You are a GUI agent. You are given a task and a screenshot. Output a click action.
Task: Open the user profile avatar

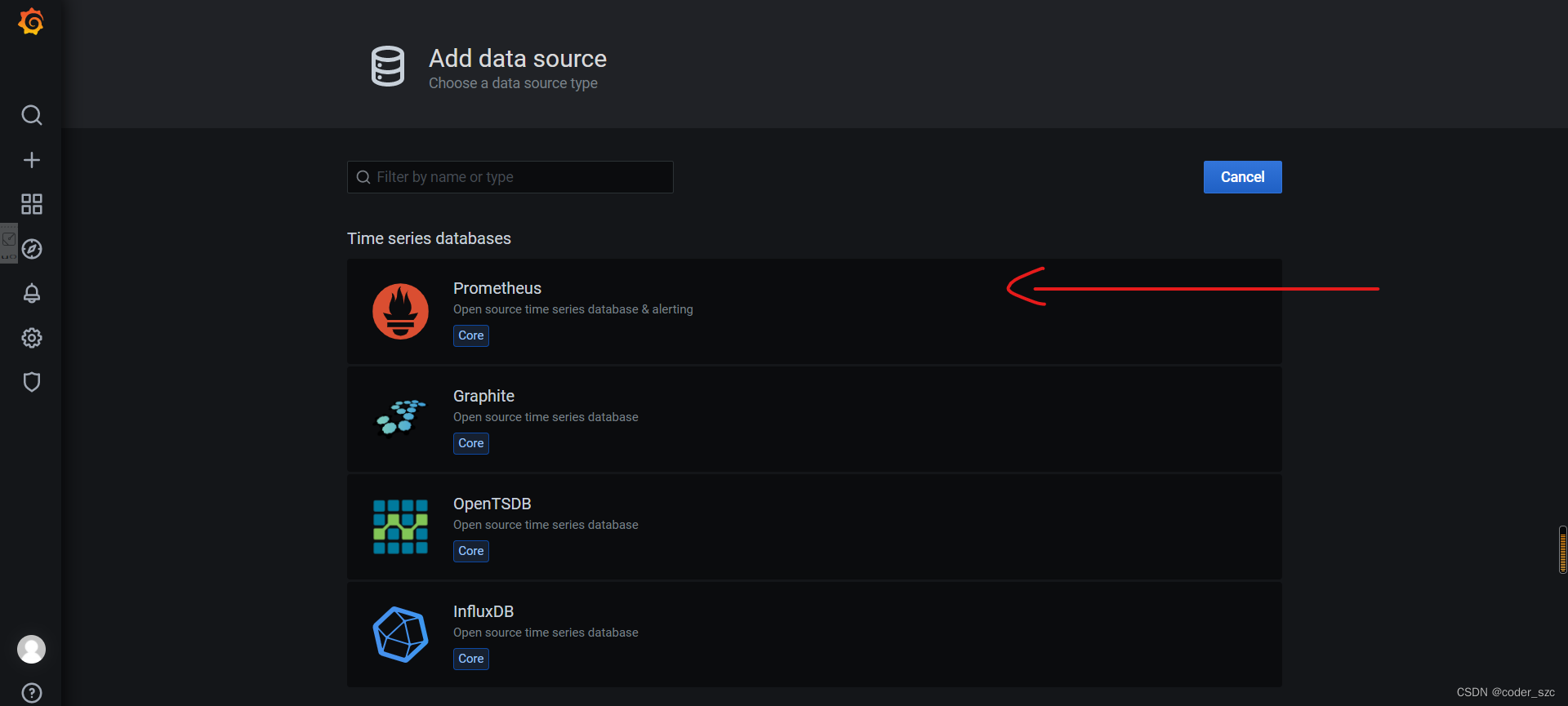coord(32,650)
